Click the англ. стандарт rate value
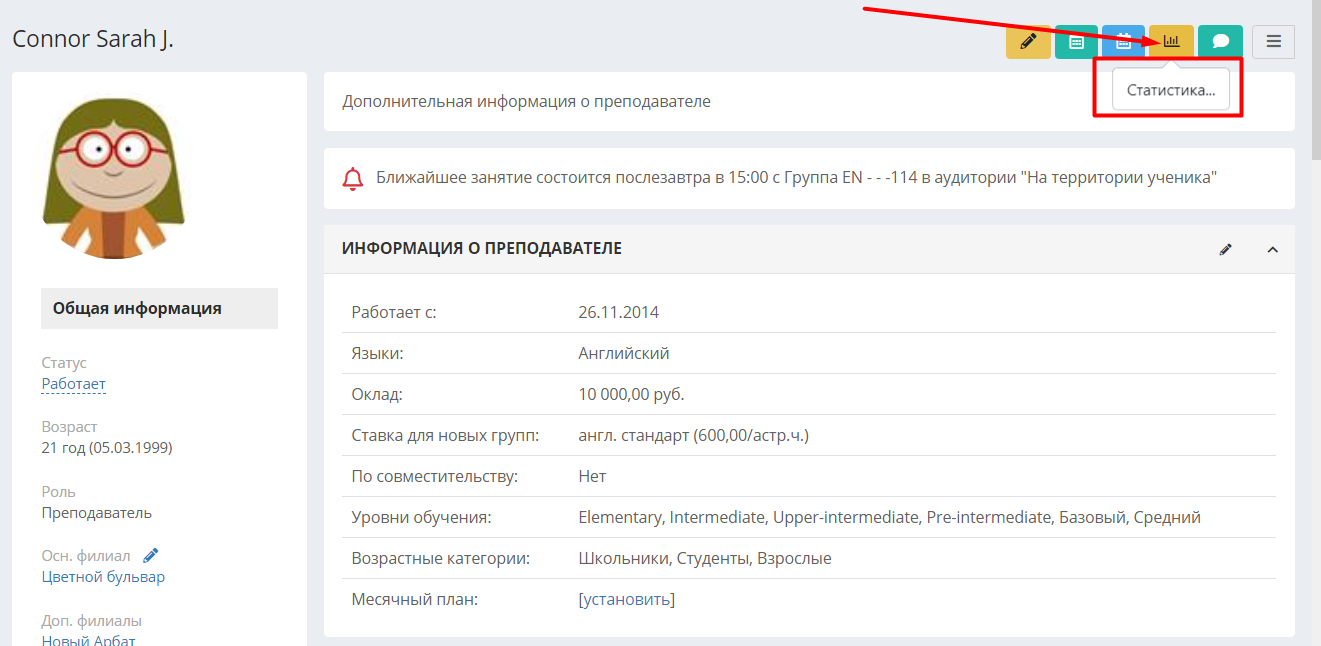The image size is (1321, 646). [x=693, y=435]
